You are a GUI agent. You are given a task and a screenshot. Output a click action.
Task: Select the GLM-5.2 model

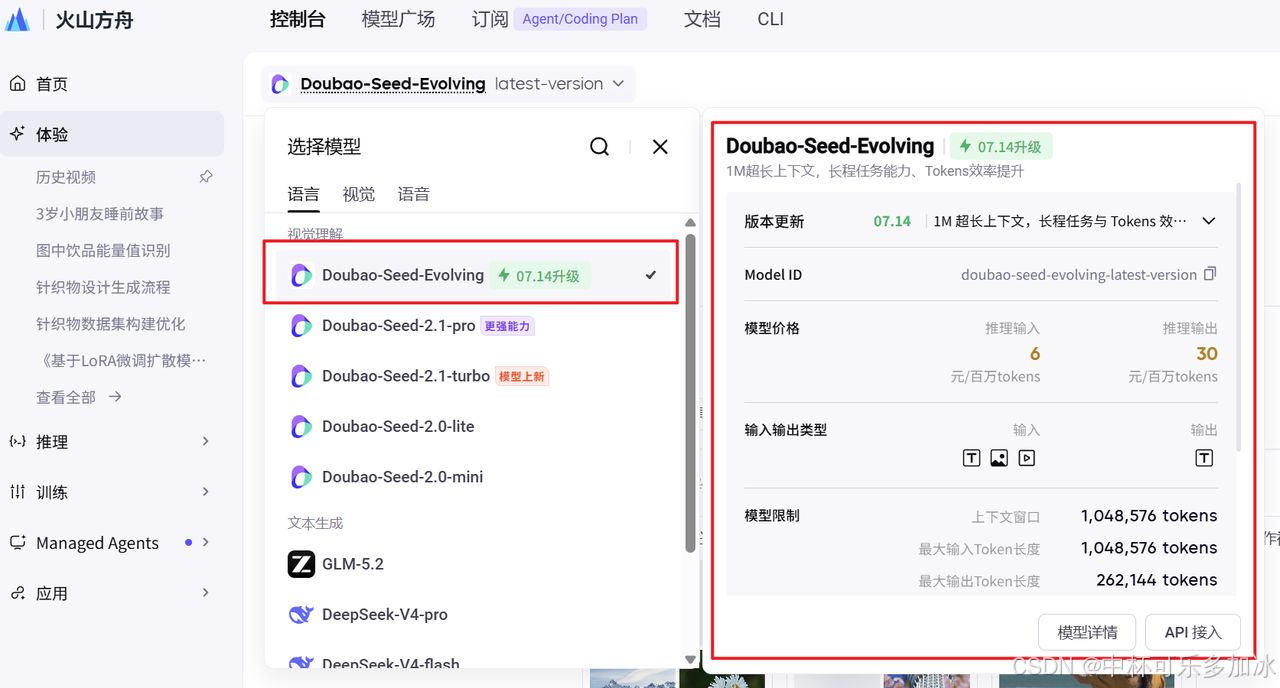click(474, 564)
